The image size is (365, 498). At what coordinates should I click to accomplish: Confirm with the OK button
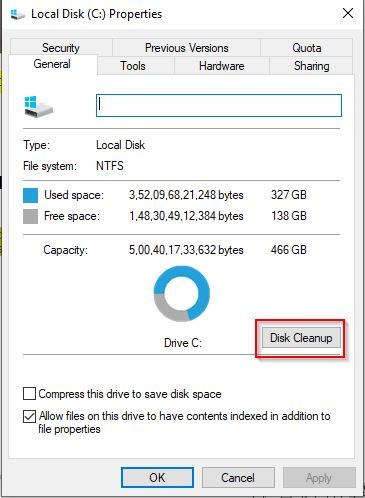pos(157,477)
